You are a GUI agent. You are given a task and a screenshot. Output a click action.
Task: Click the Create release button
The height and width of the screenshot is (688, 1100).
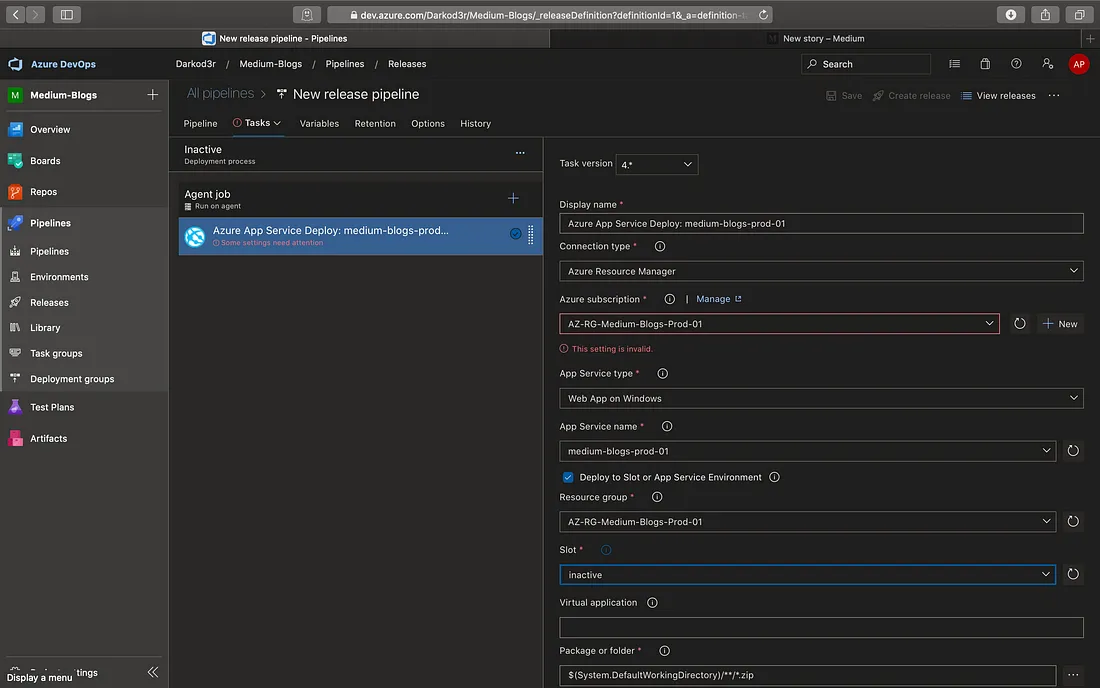click(911, 95)
